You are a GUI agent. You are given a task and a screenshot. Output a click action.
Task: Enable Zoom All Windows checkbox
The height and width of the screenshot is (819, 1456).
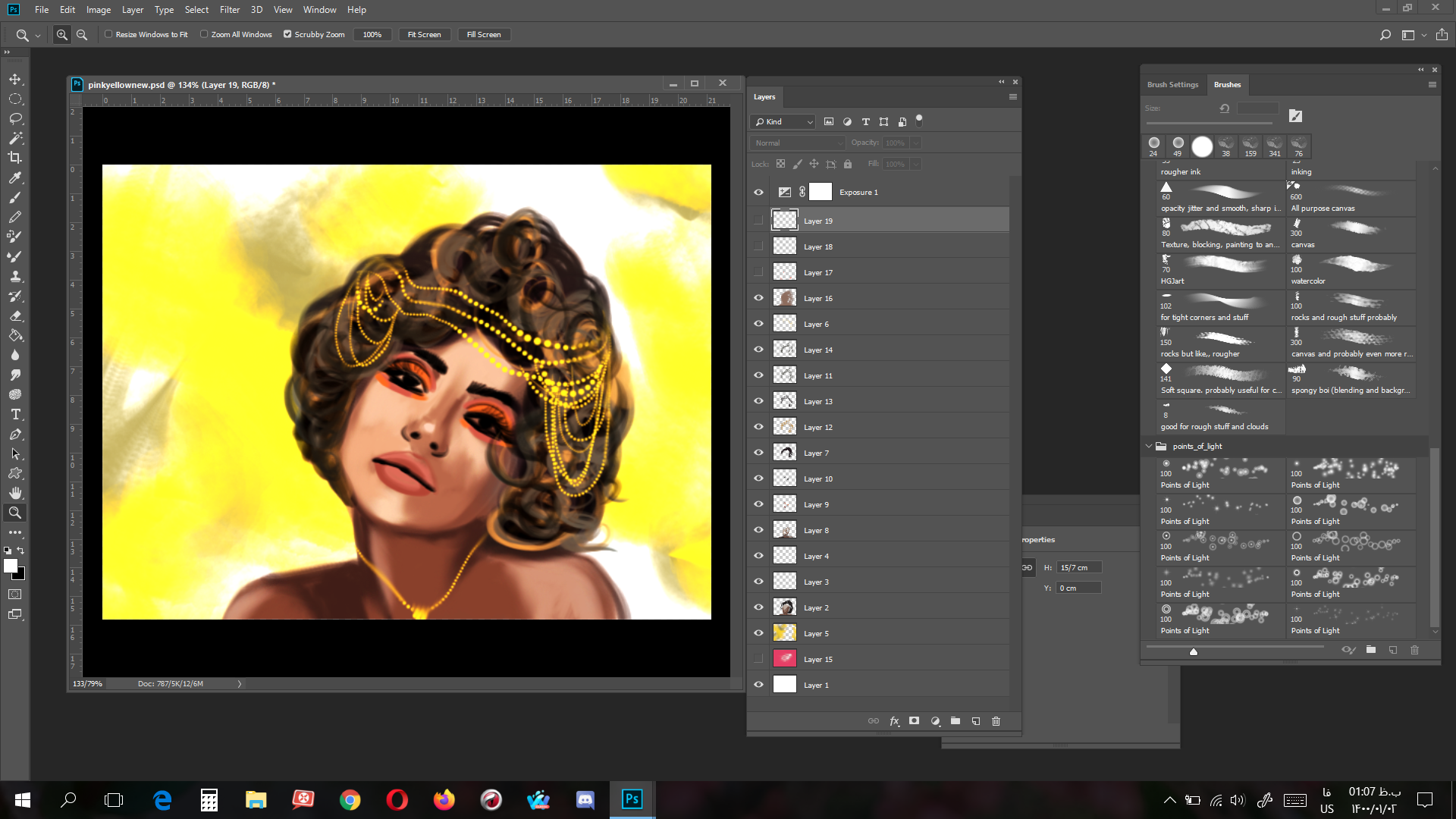coord(204,34)
